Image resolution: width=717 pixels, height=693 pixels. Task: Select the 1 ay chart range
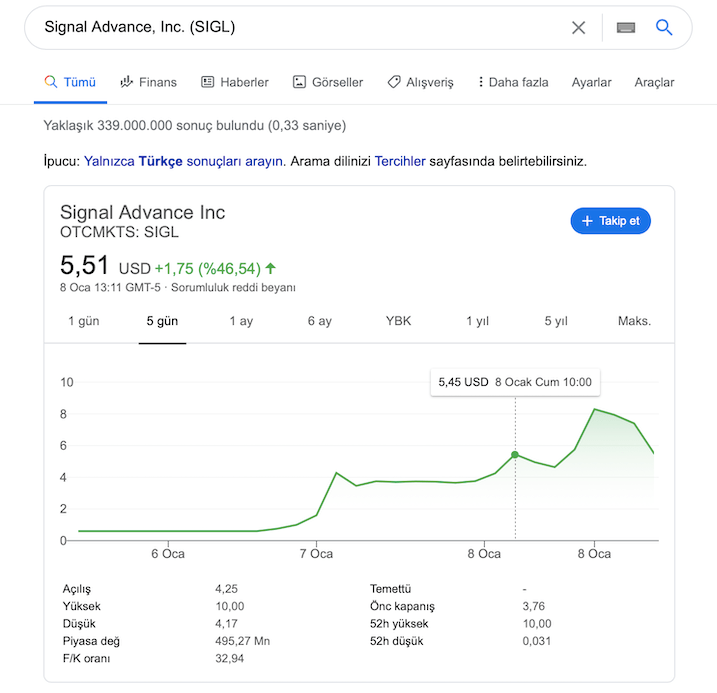coord(241,321)
